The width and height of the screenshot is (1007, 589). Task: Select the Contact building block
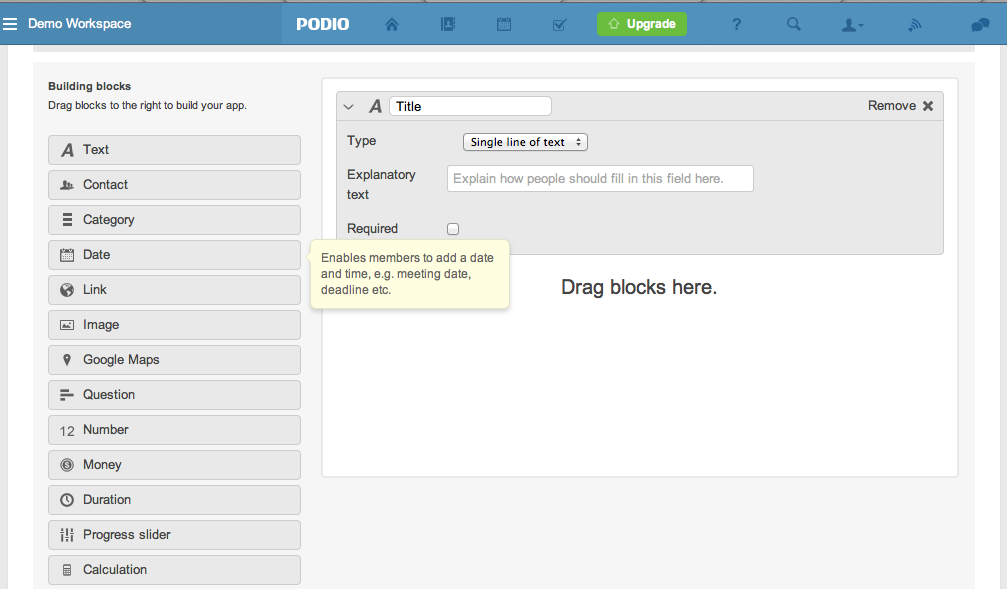tap(174, 185)
